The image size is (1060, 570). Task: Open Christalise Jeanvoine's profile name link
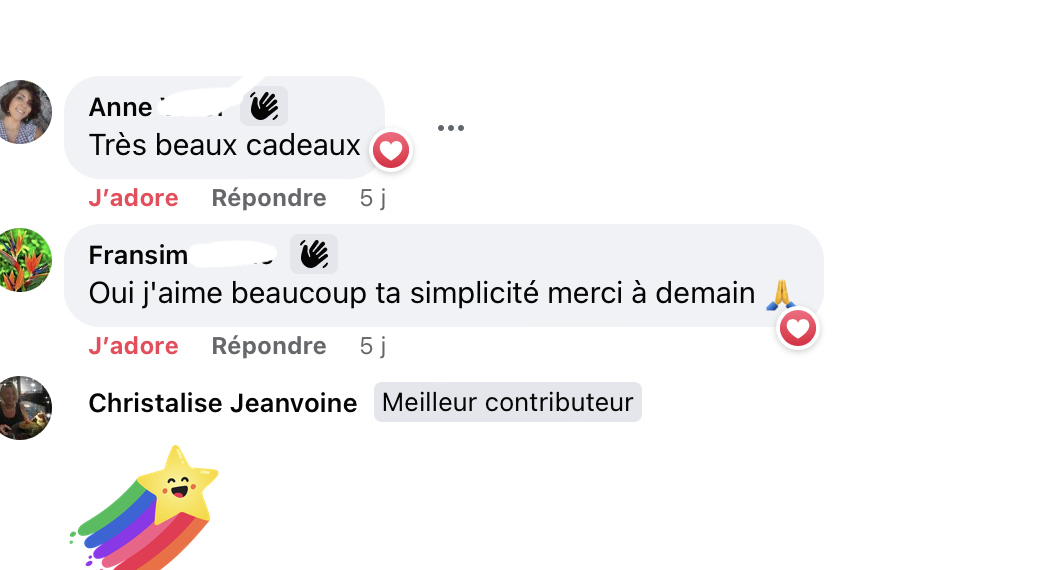222,403
